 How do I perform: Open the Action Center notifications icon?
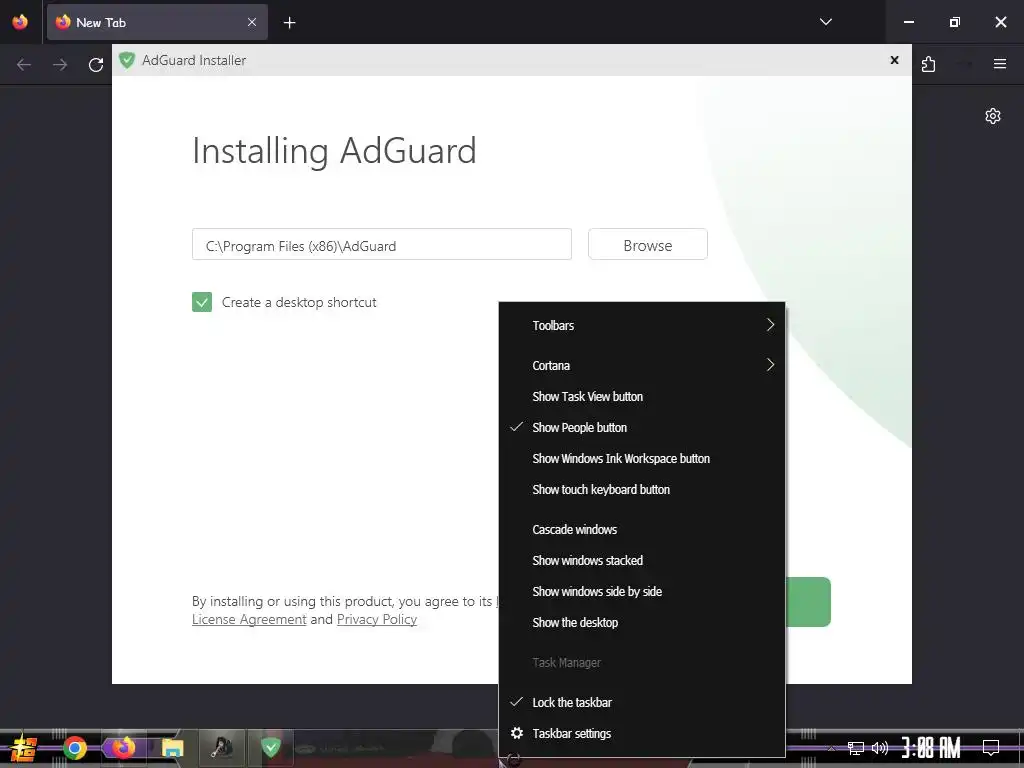click(x=991, y=748)
